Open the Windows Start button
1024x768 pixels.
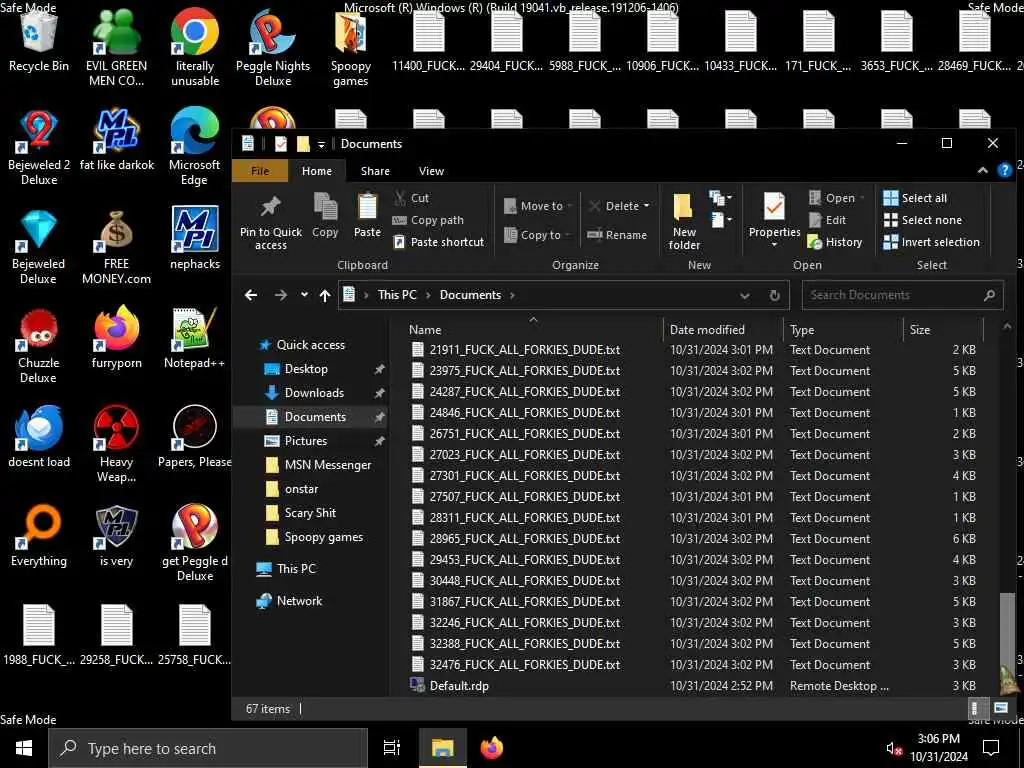(x=24, y=748)
